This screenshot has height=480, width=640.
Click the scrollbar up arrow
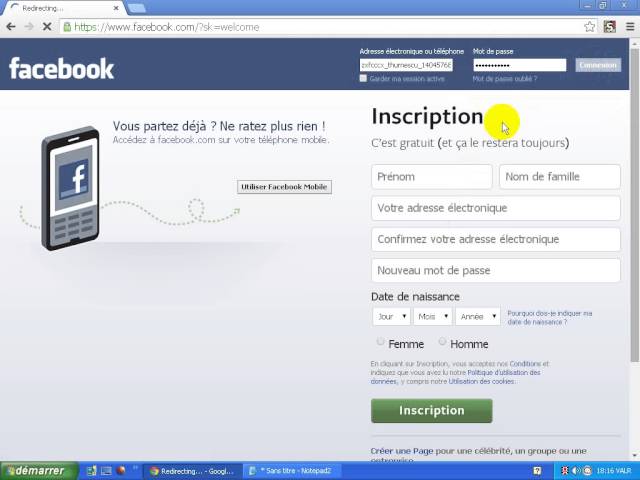point(635,43)
